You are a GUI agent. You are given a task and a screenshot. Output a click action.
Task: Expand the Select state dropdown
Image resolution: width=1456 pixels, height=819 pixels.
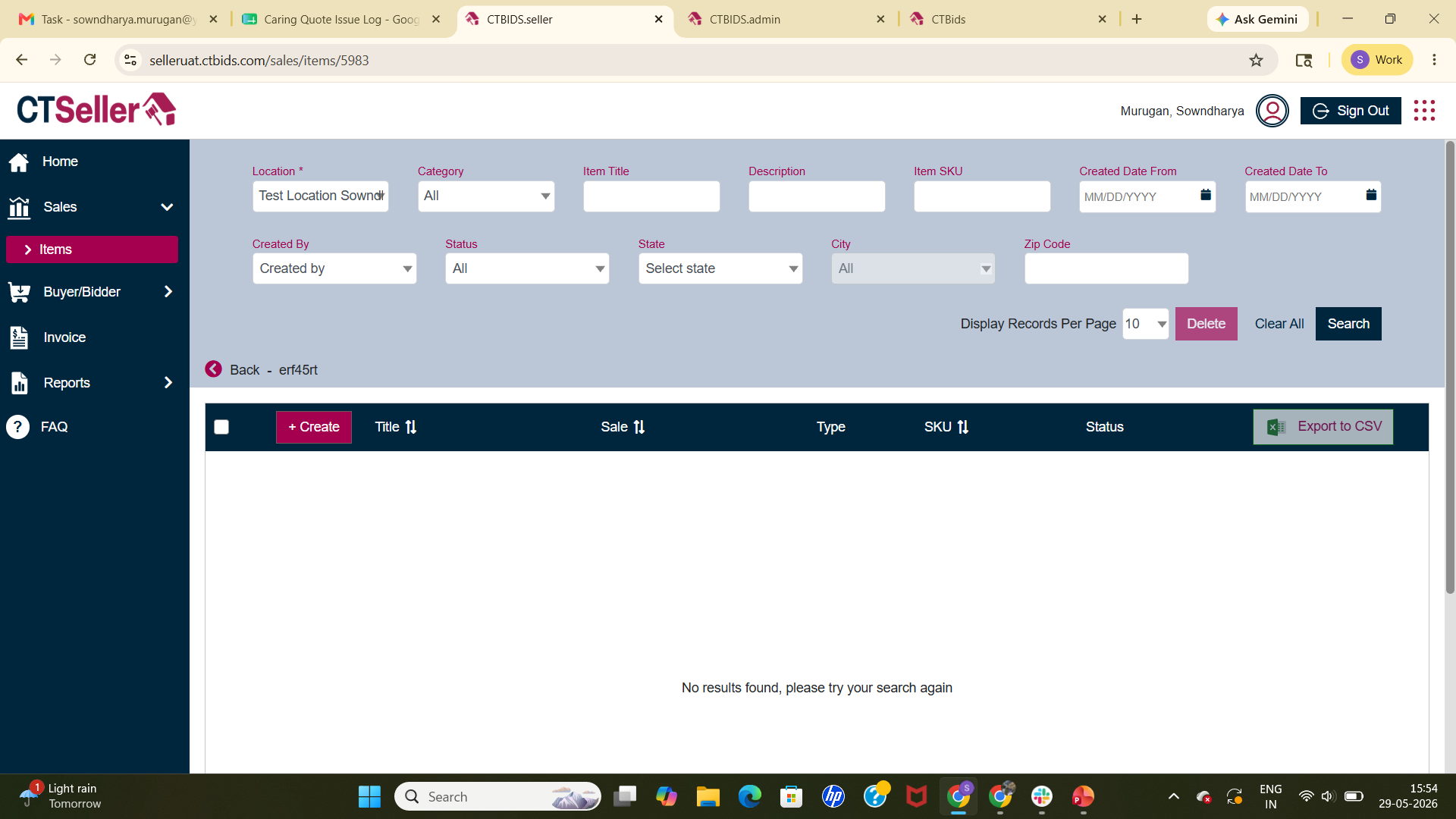(x=720, y=268)
